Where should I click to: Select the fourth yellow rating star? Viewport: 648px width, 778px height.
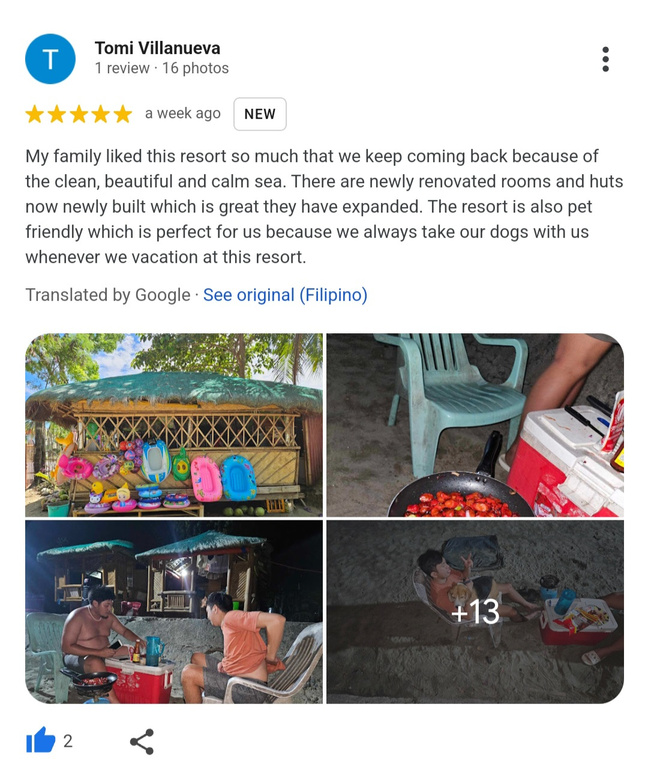(x=101, y=114)
